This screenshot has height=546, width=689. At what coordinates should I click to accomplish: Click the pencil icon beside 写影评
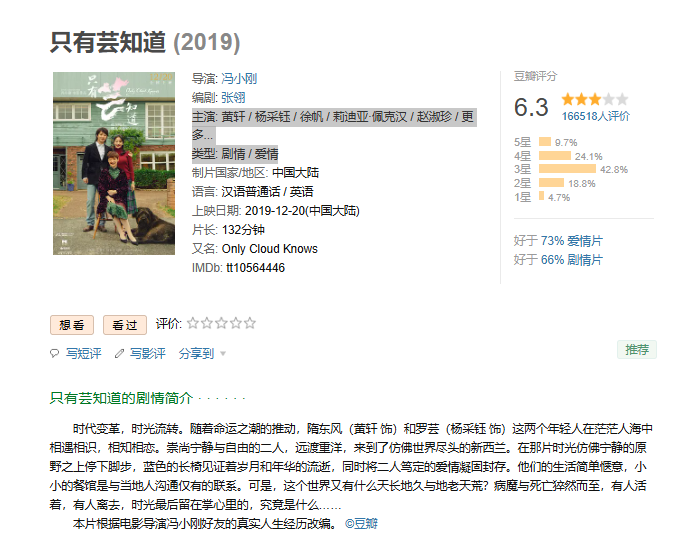pyautogui.click(x=120, y=353)
